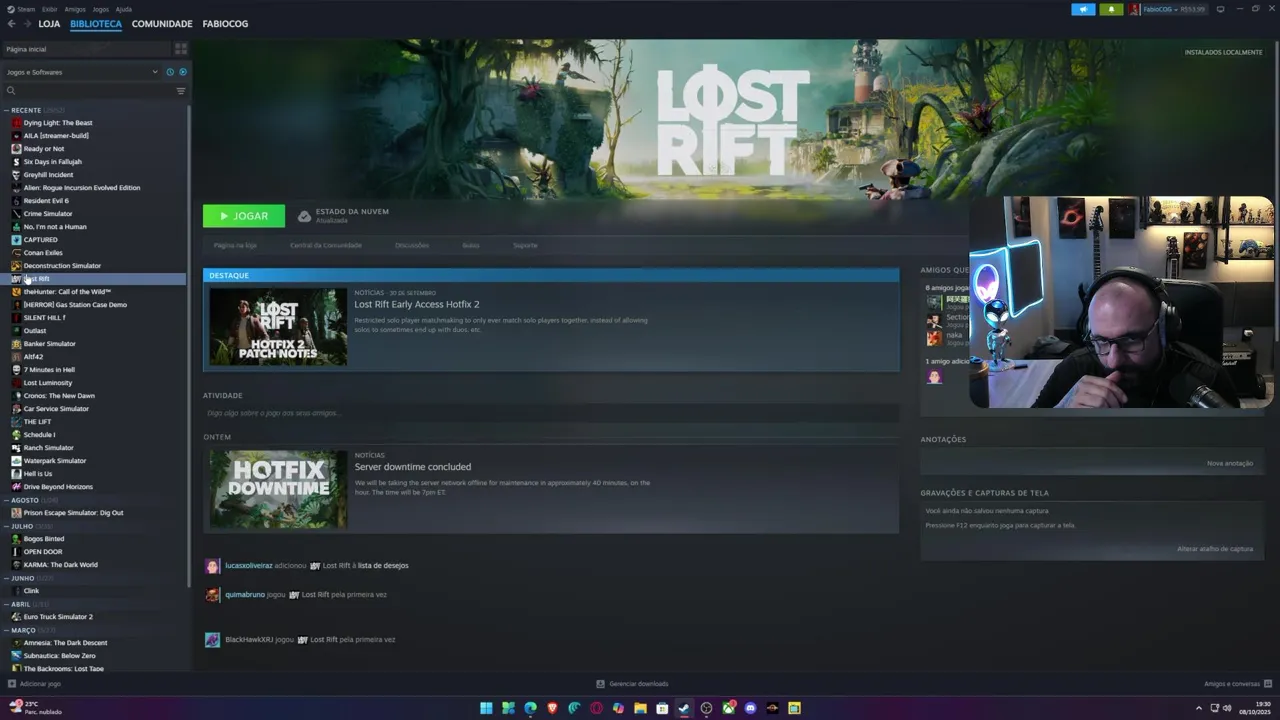The height and width of the screenshot is (720, 1280).
Task: Open the LOJA tab
Action: tap(49, 23)
